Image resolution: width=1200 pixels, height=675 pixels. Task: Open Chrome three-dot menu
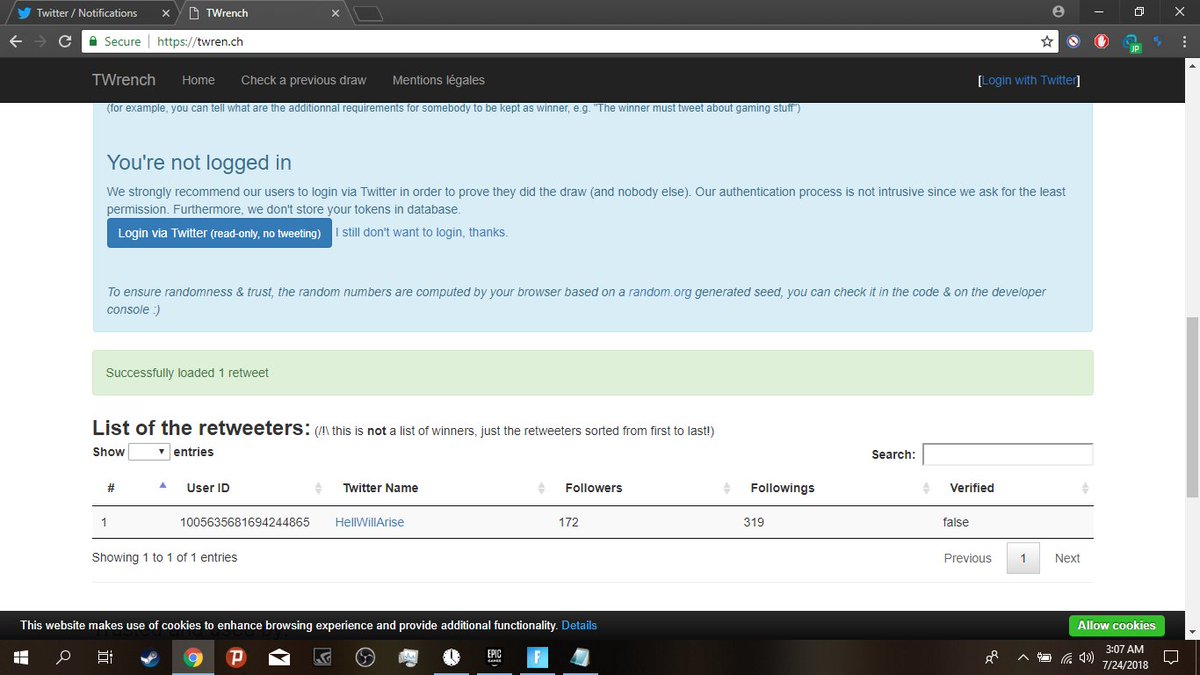tap(1183, 42)
